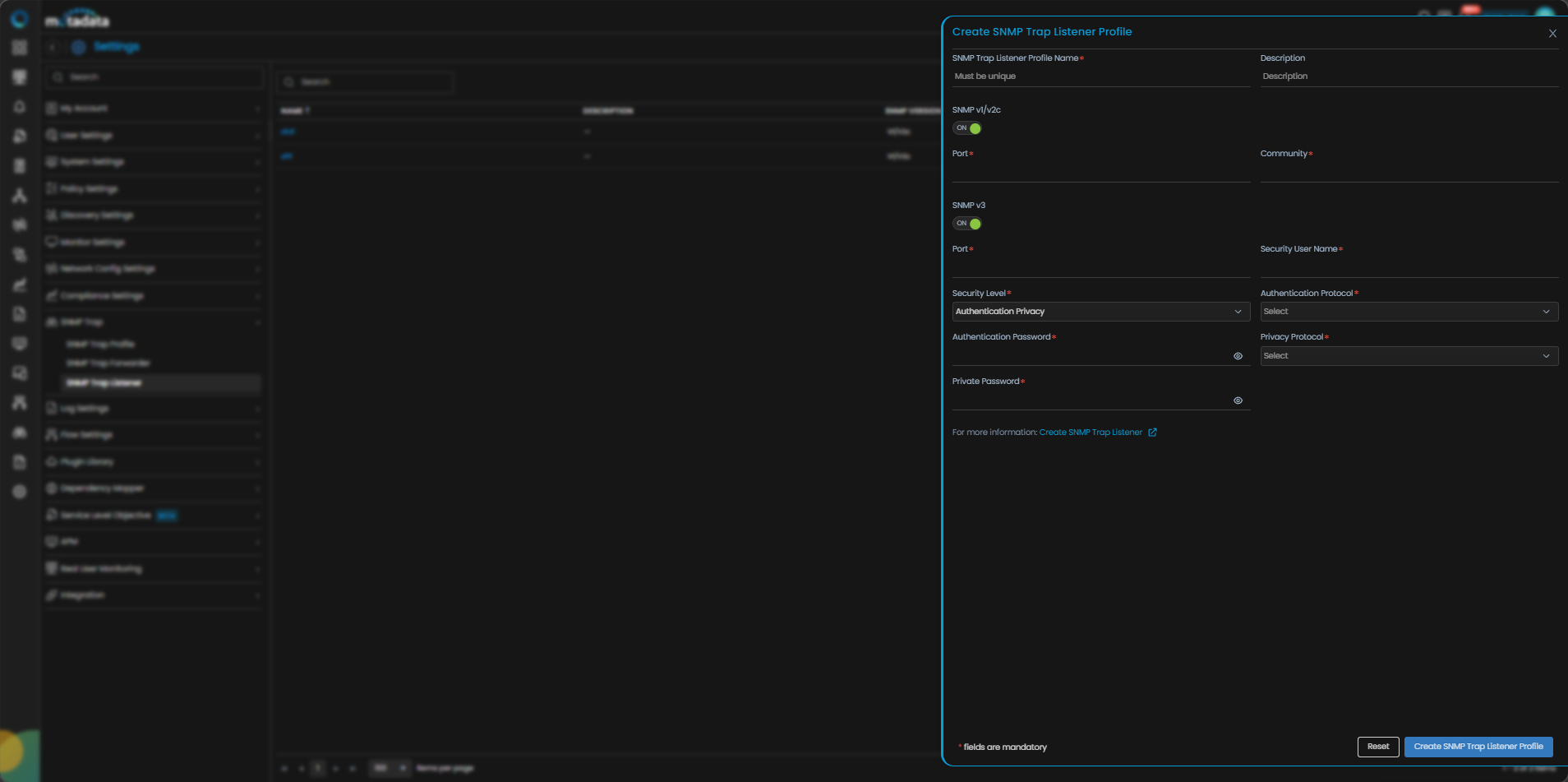Screen dimensions: 1568x782
Task: Select the Community input field
Action: [1409, 172]
